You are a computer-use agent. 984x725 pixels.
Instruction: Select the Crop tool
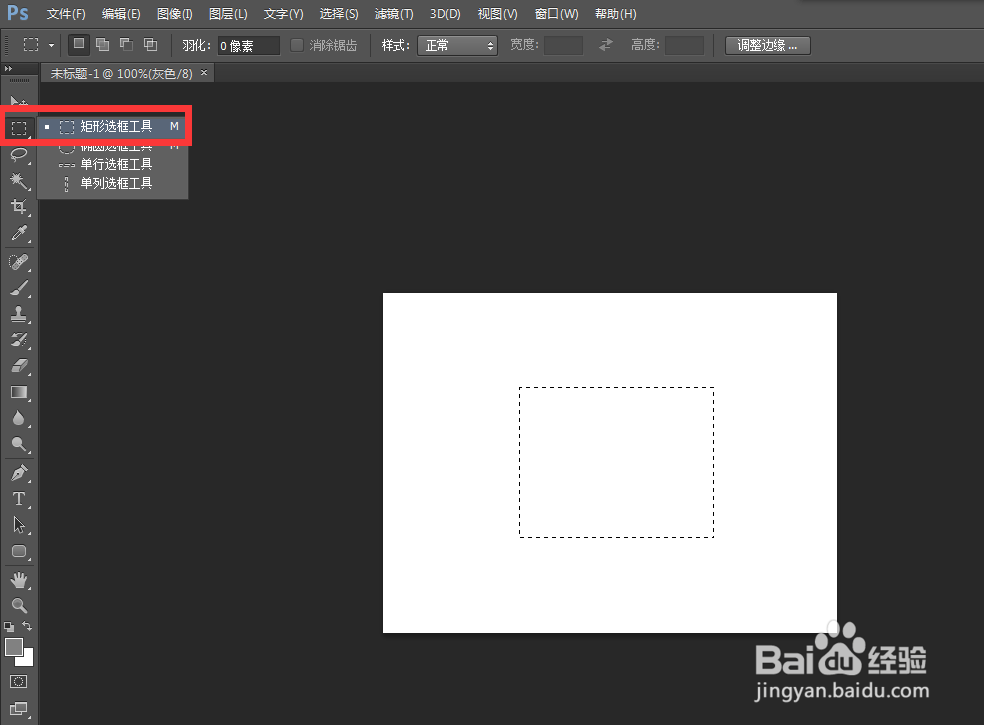click(19, 207)
